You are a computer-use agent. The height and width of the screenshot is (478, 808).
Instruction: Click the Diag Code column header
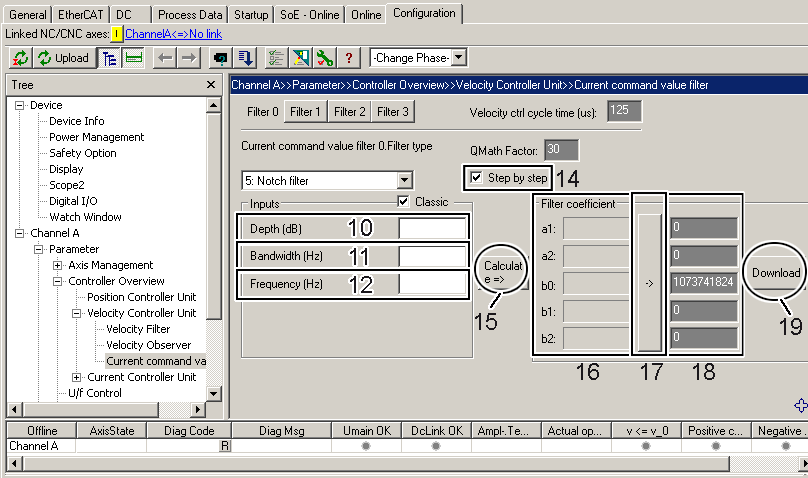click(x=189, y=431)
